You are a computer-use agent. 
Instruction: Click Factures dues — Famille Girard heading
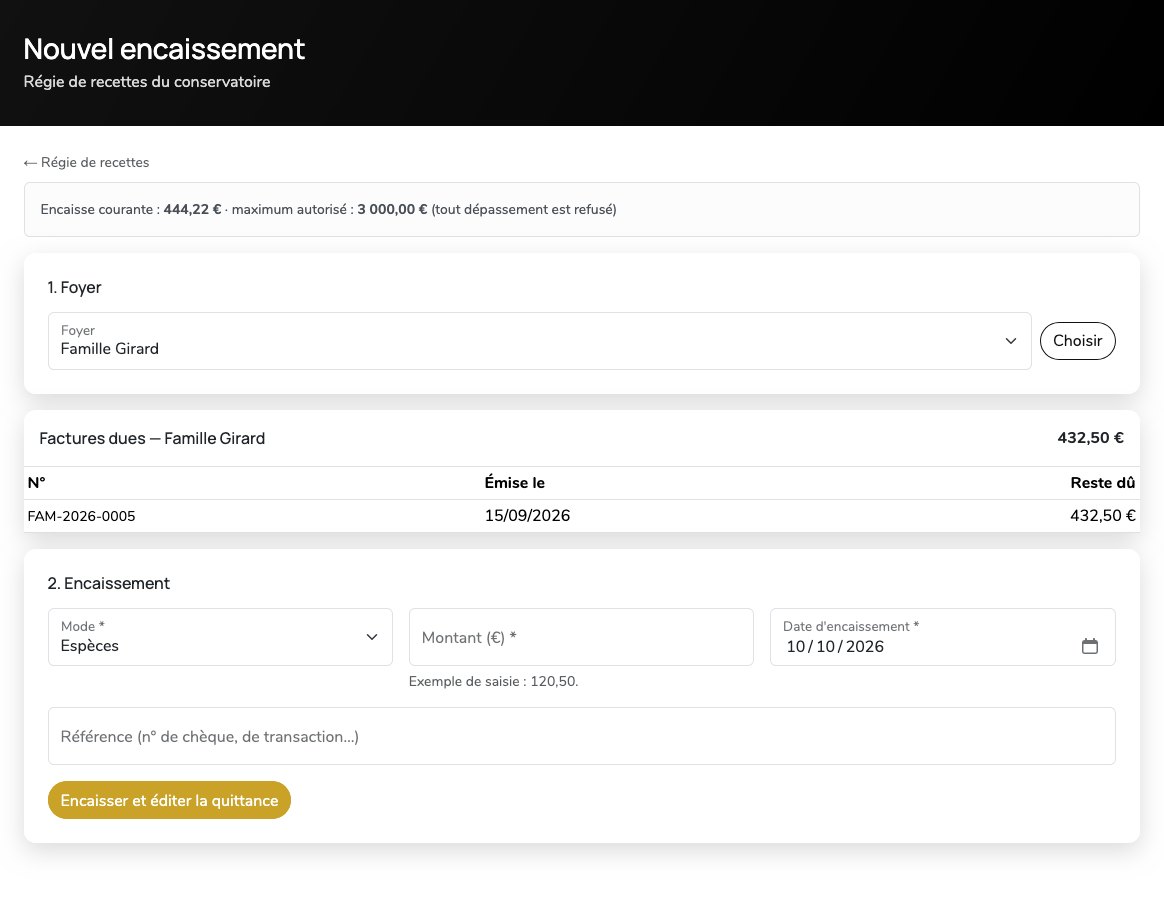coord(152,439)
